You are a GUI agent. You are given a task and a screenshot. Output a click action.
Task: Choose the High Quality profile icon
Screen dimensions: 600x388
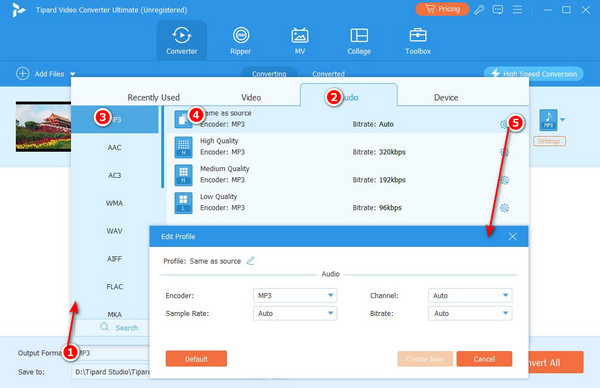[x=183, y=147]
